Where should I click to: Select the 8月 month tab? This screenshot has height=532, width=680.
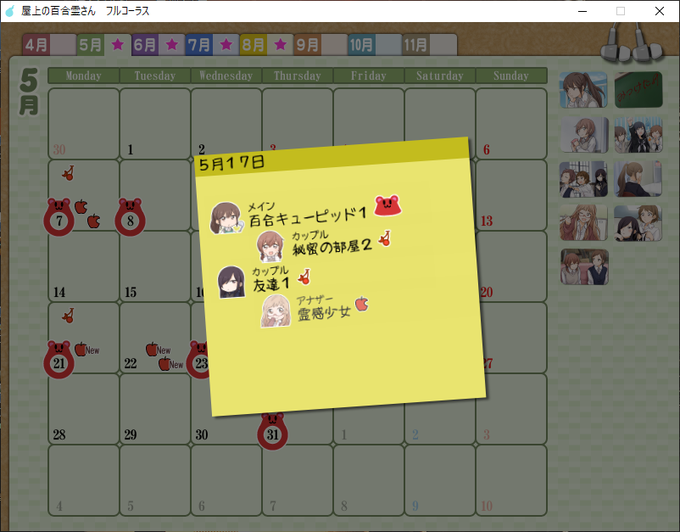point(266,45)
